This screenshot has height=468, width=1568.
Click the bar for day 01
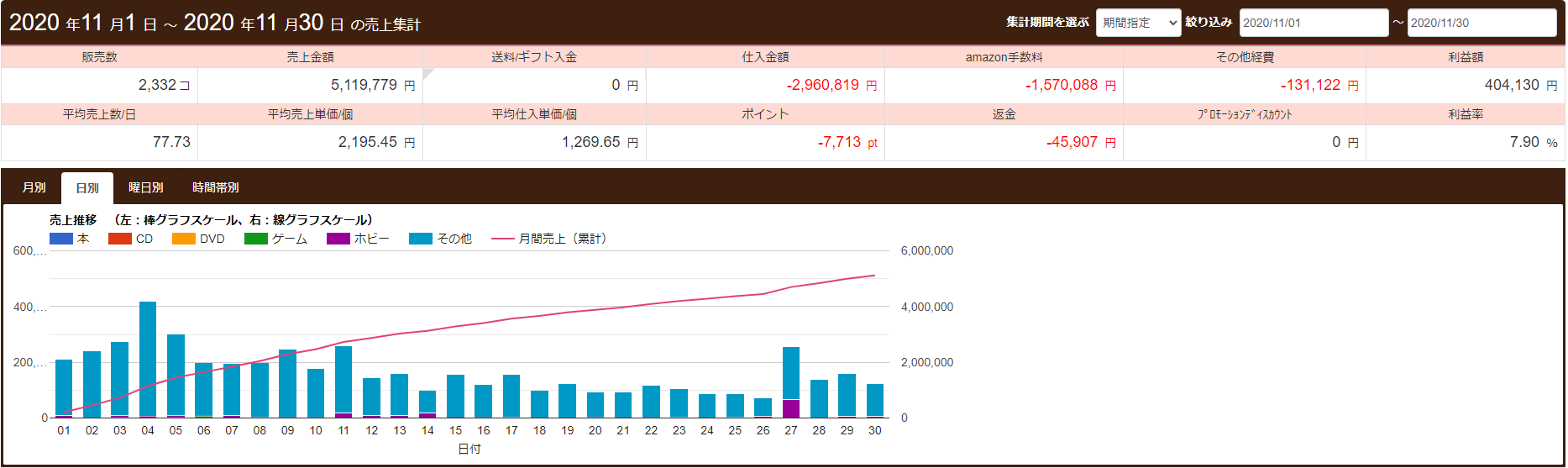click(64, 386)
